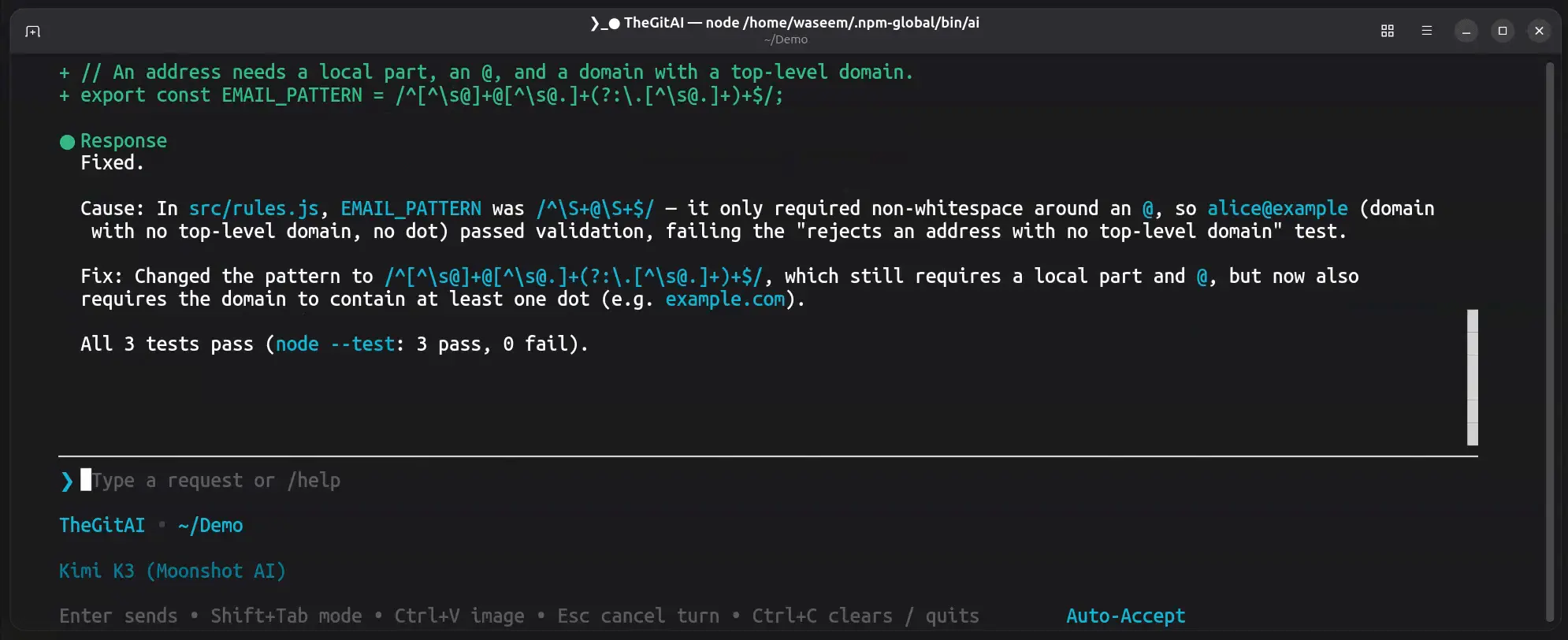Viewport: 1568px width, 640px height.
Task: Click the terminal window's outer scrollbar
Action: pos(1549,343)
